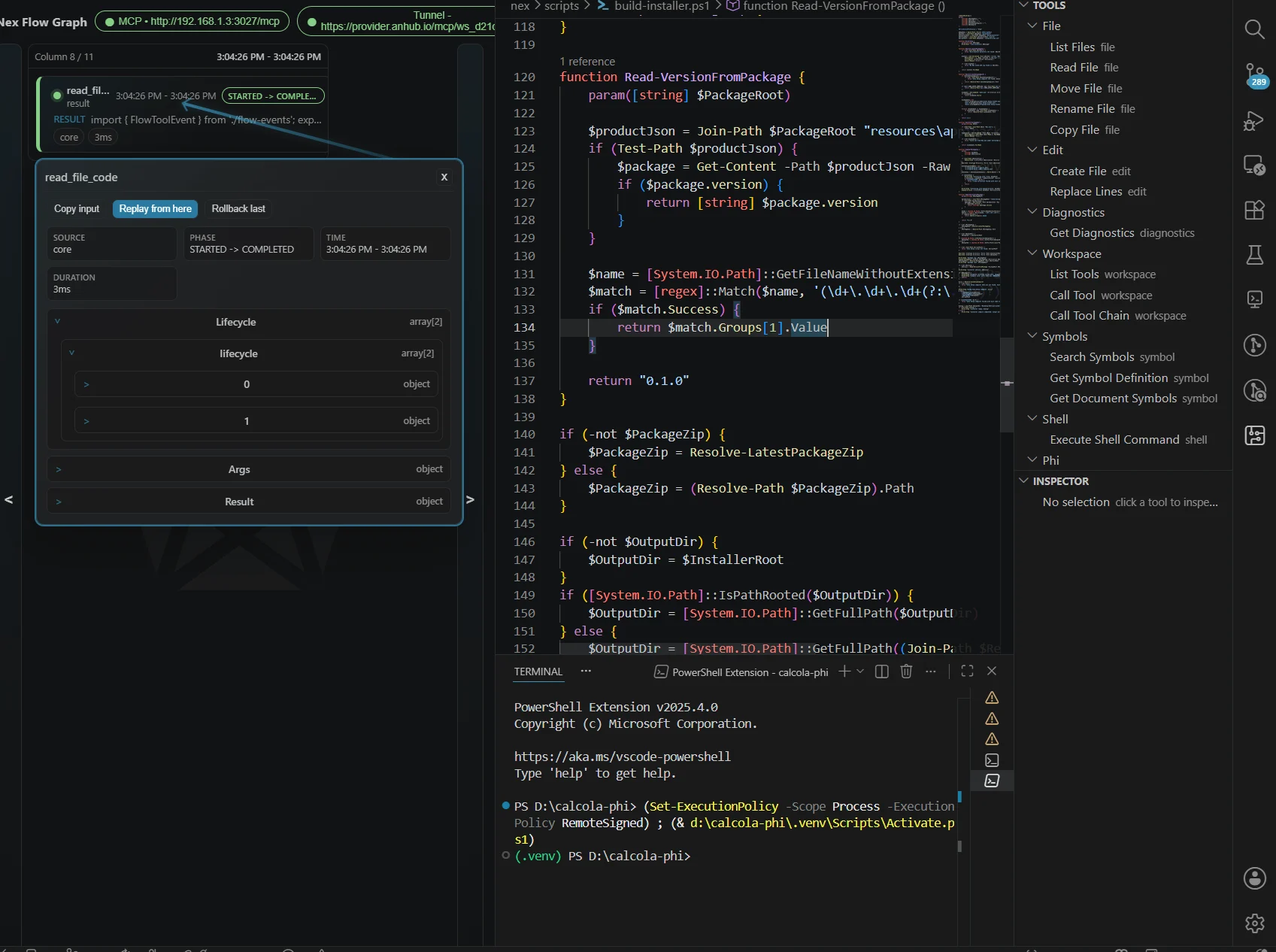Select the Execute Shell Command tool
Image resolution: width=1276 pixels, height=952 pixels.
[1129, 440]
